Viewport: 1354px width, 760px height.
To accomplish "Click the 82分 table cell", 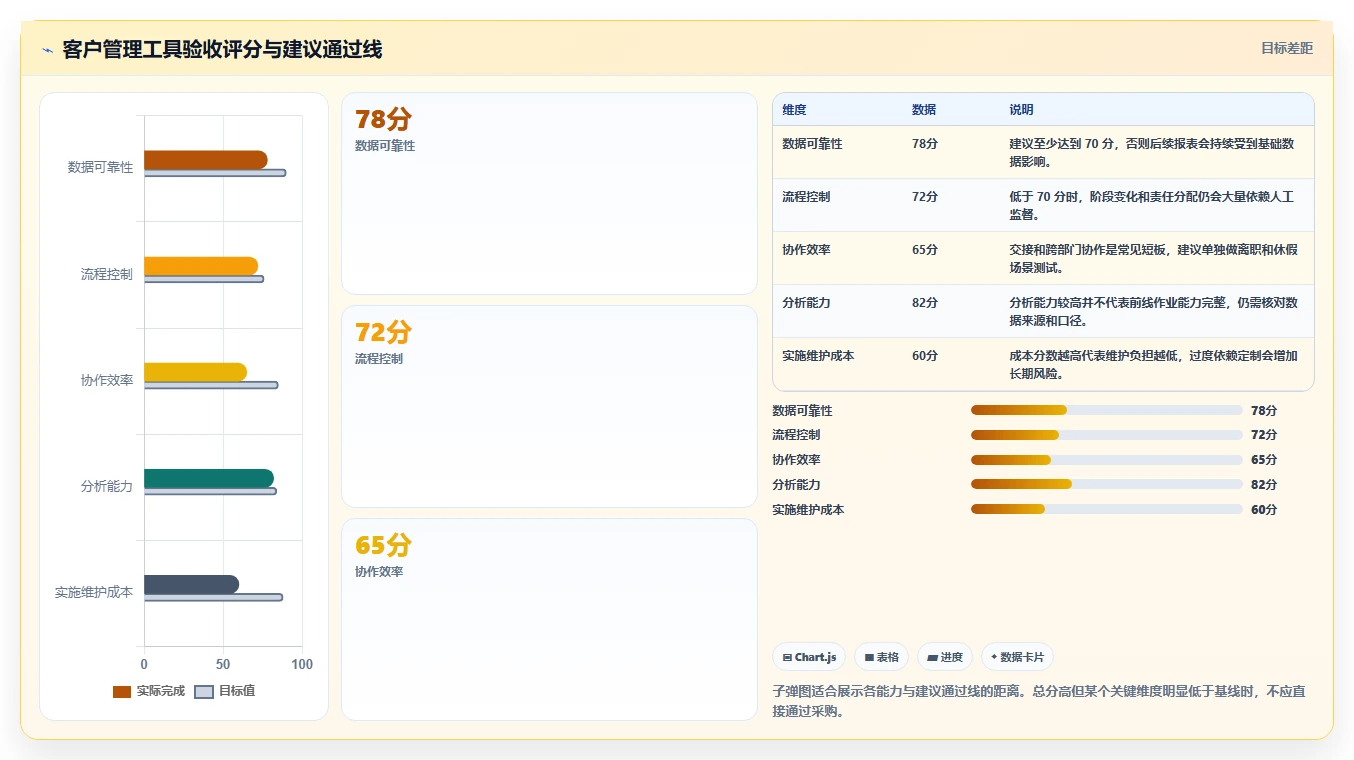I will coord(925,303).
